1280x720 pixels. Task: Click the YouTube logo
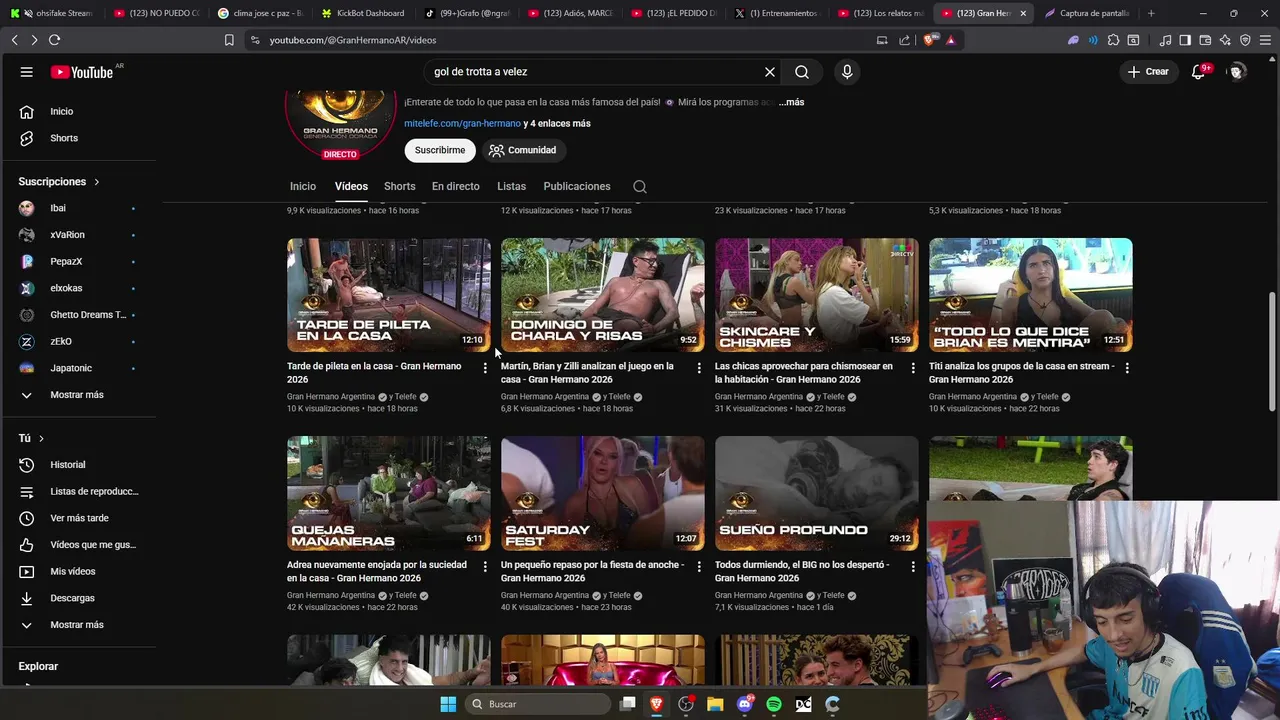83,72
